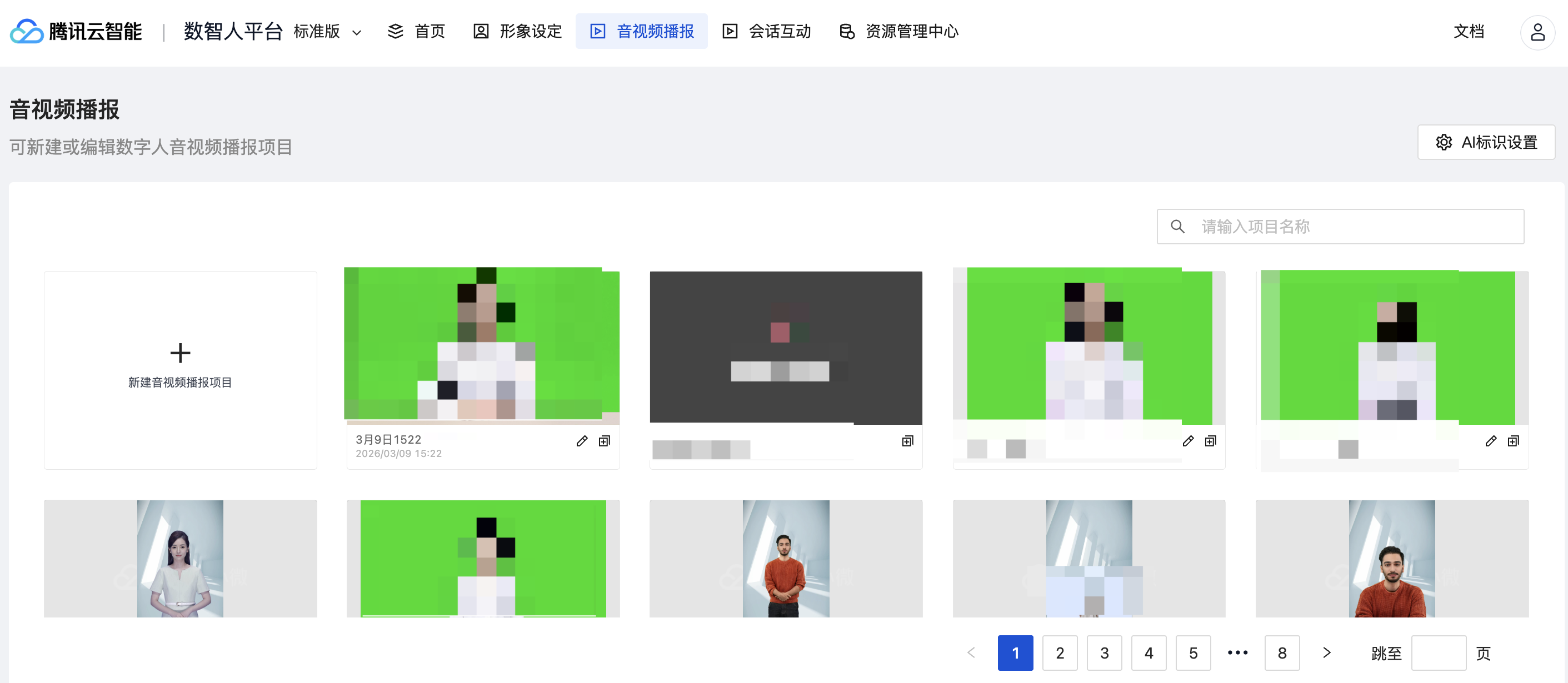Click the user avatar icon at top right
This screenshot has height=683, width=1568.
point(1537,32)
